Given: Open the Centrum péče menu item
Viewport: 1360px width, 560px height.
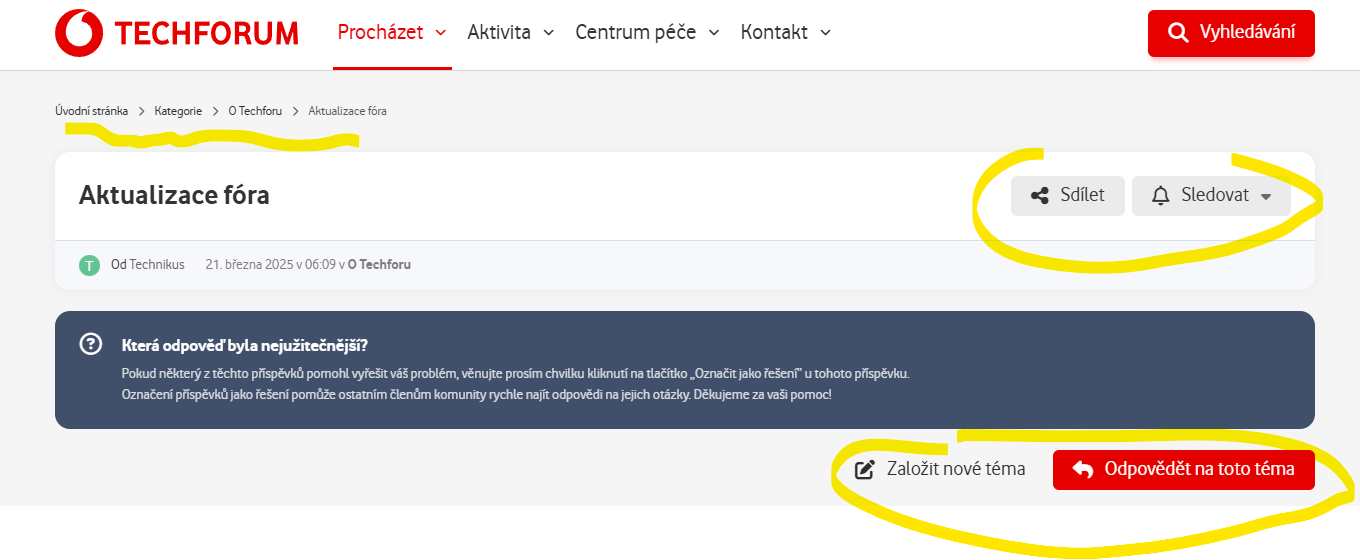Looking at the screenshot, I should click(x=648, y=32).
